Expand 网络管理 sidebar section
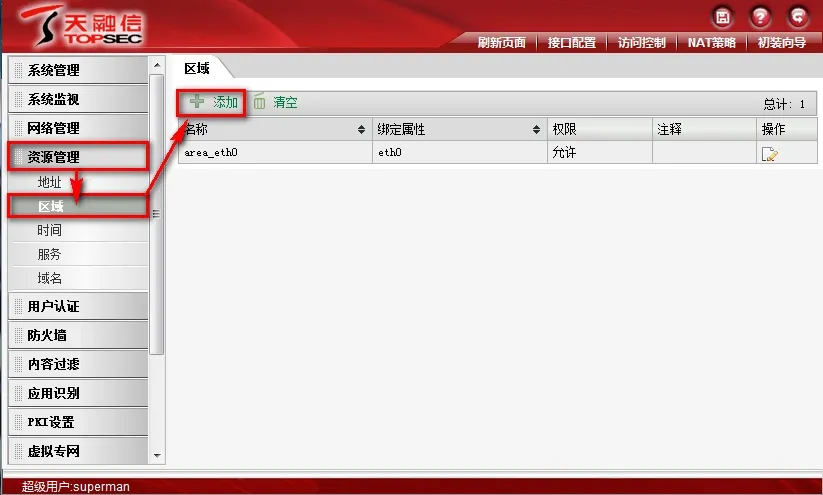The height and width of the screenshot is (495, 823). 78,128
